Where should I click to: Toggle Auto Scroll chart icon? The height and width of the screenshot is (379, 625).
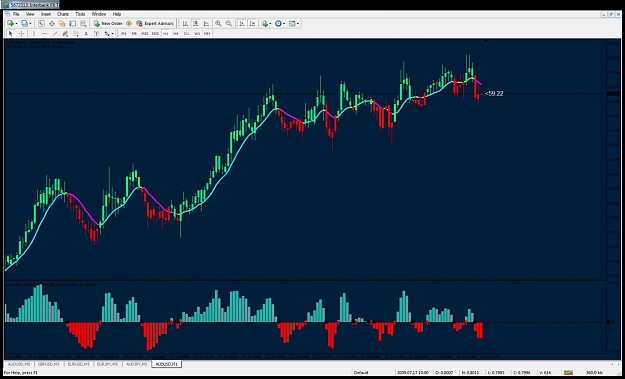tap(242, 24)
